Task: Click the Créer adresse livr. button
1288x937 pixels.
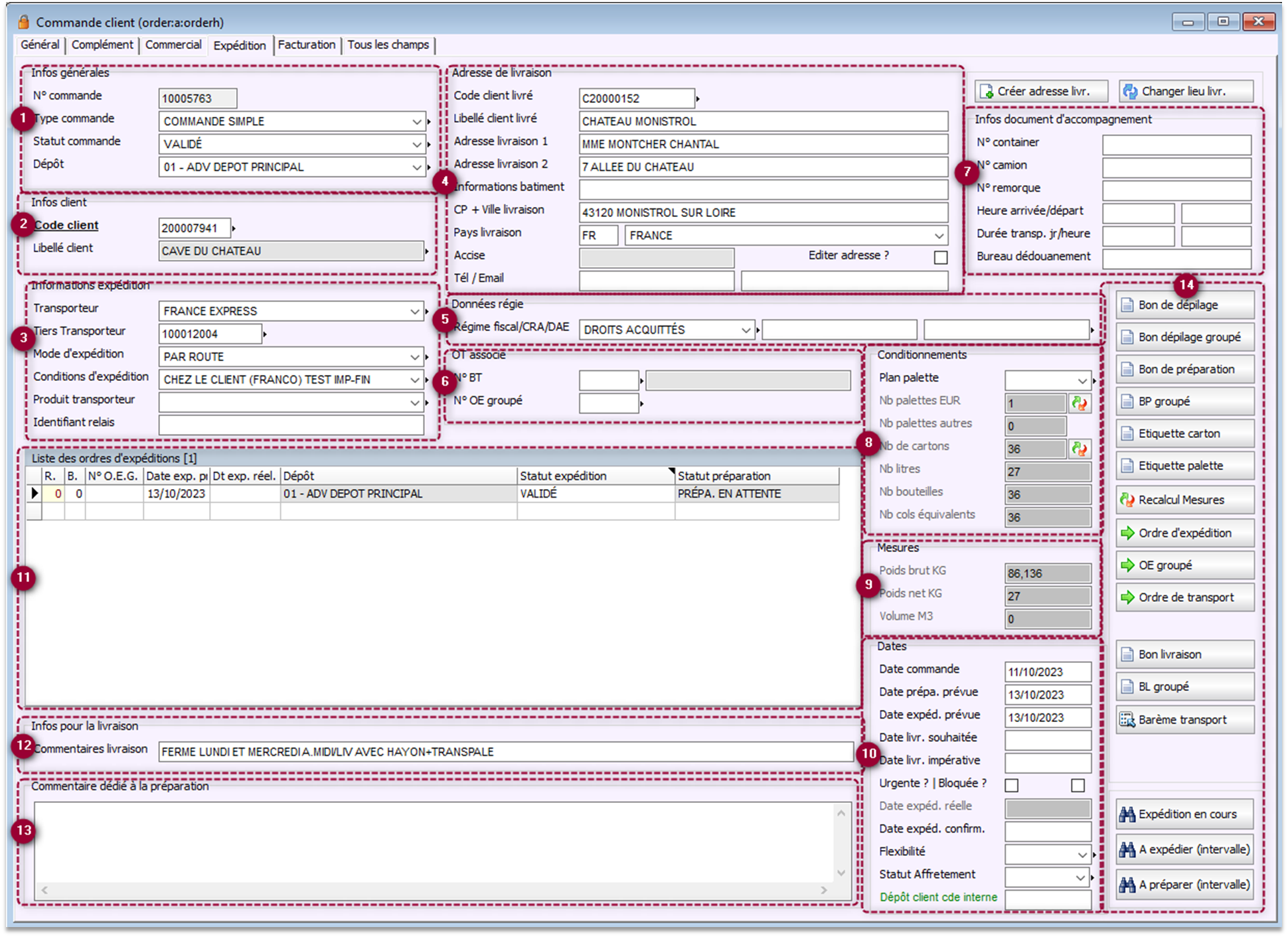Action: [x=1041, y=91]
